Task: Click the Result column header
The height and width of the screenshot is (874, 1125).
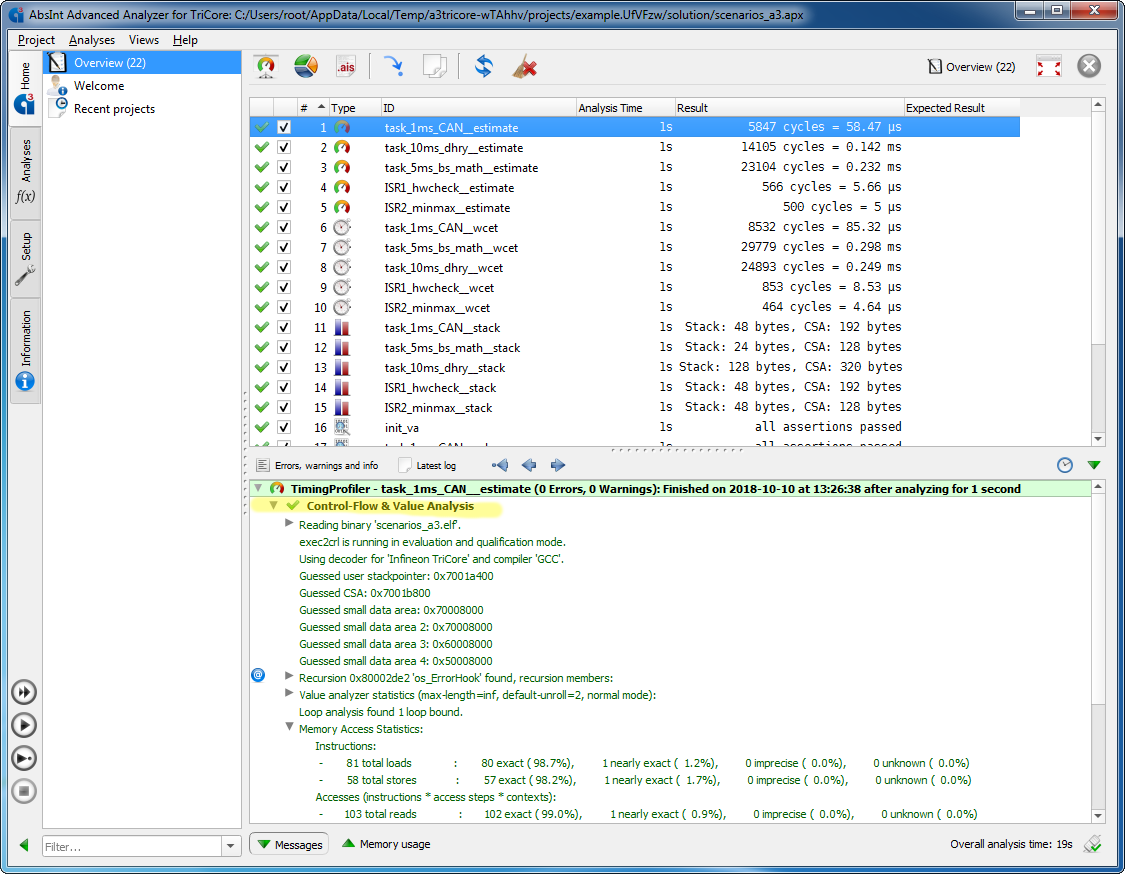Action: (x=789, y=108)
